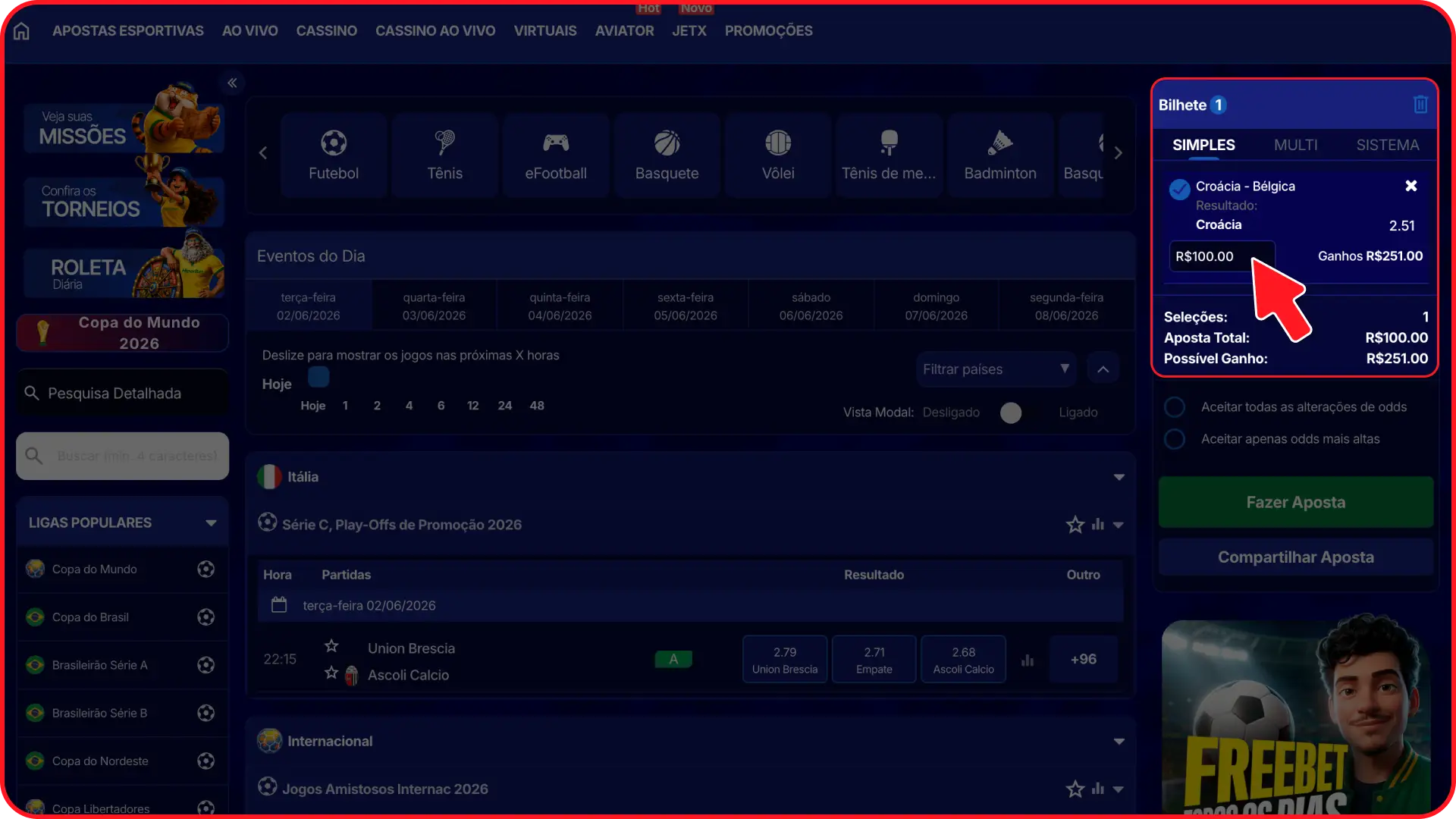Click the Copa do Mundo soccer icon
Image resolution: width=1456 pixels, height=819 pixels.
point(206,570)
